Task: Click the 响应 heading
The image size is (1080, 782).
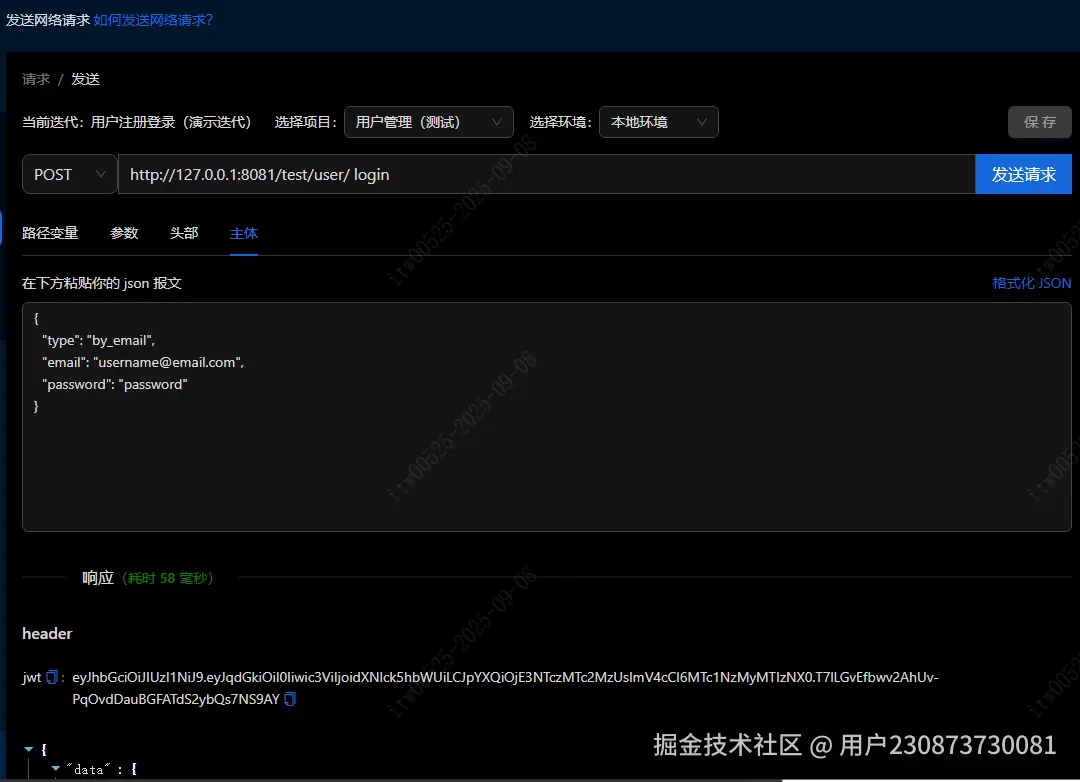Action: pyautogui.click(x=98, y=578)
